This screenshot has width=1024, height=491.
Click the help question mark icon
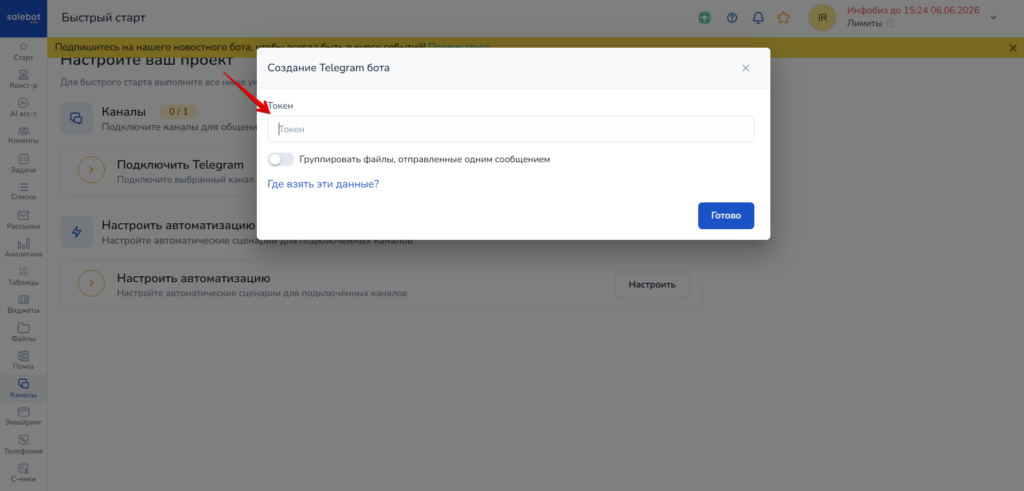click(731, 18)
